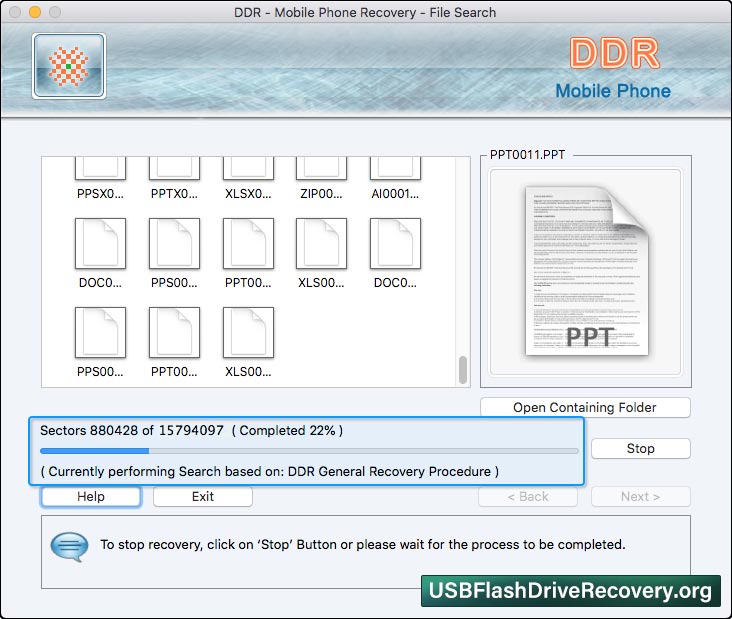Screen dimensions: 732x619
Task: Select the AI0001... file icon
Action: (x=395, y=169)
